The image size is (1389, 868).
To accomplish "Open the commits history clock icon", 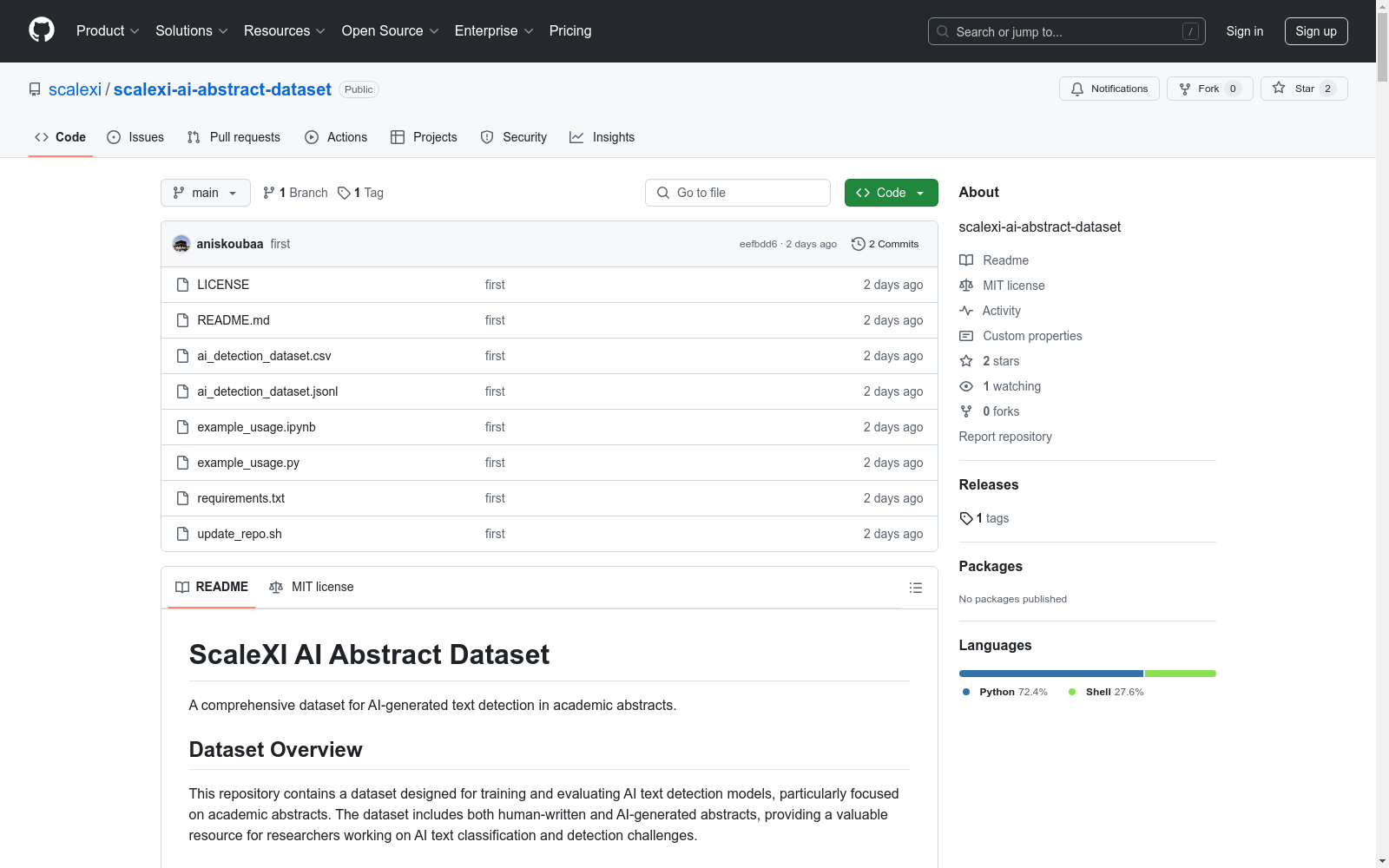I will pyautogui.click(x=858, y=244).
